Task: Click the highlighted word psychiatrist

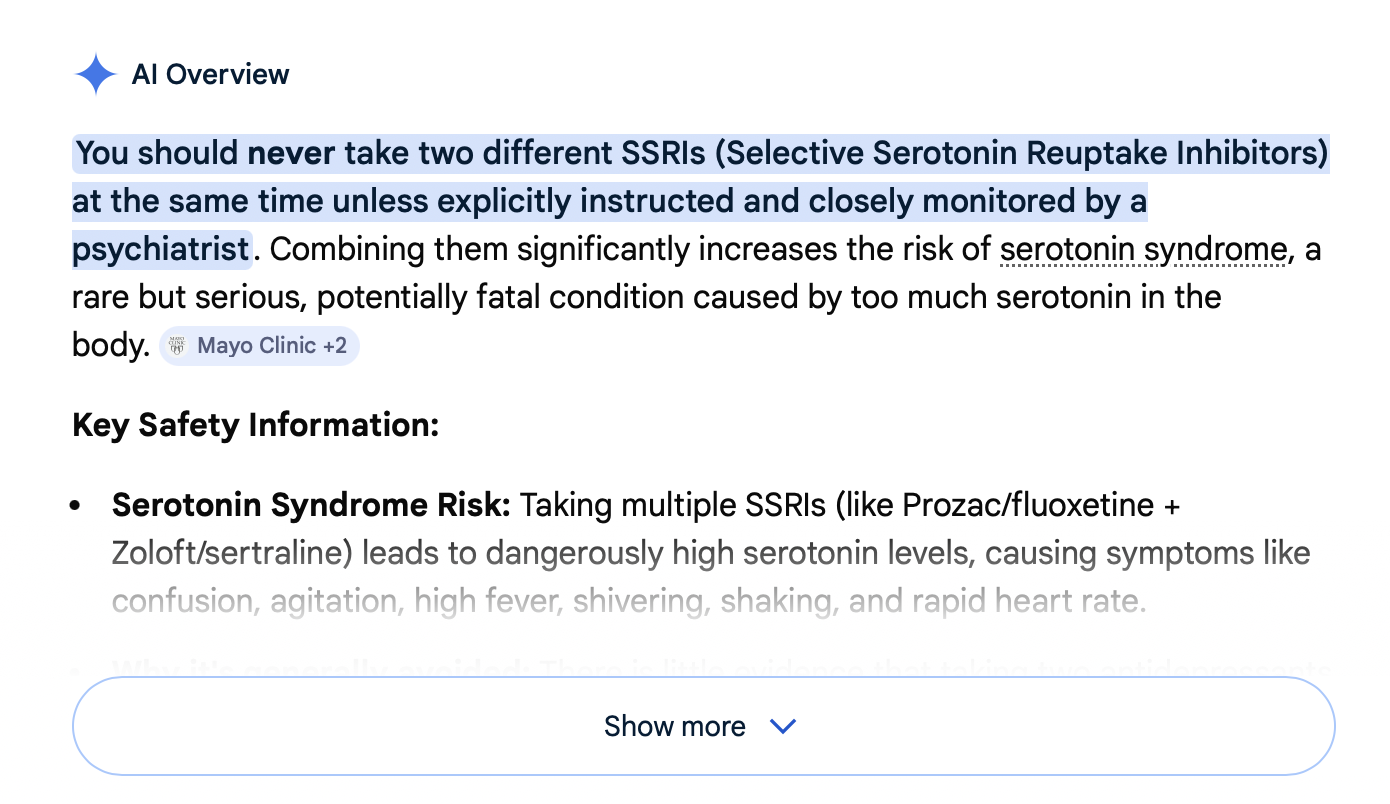Action: (x=160, y=250)
